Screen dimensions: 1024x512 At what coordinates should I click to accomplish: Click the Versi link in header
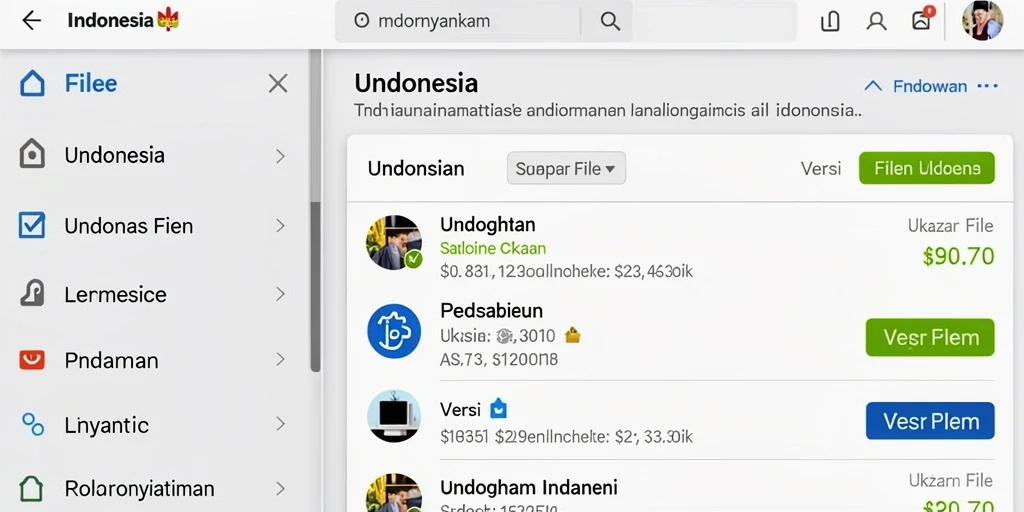click(821, 168)
